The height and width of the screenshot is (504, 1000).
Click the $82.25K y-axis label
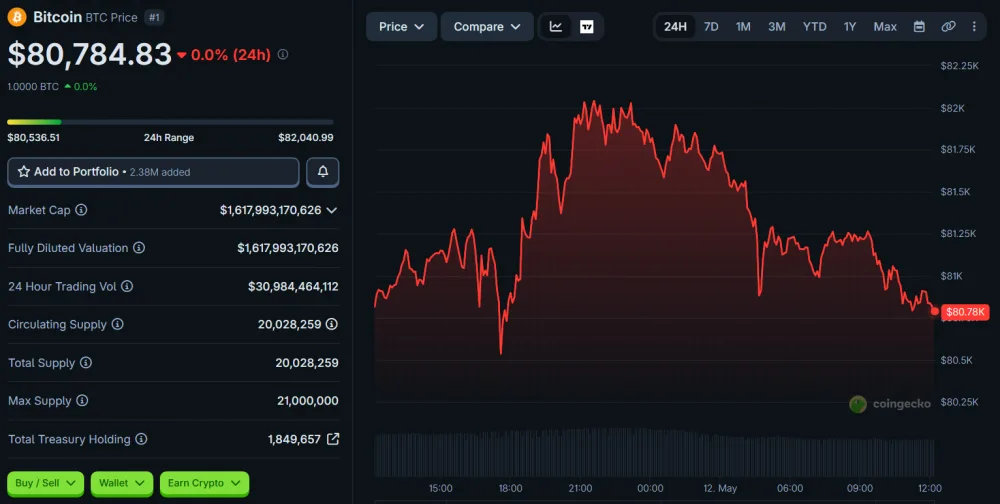(x=959, y=66)
